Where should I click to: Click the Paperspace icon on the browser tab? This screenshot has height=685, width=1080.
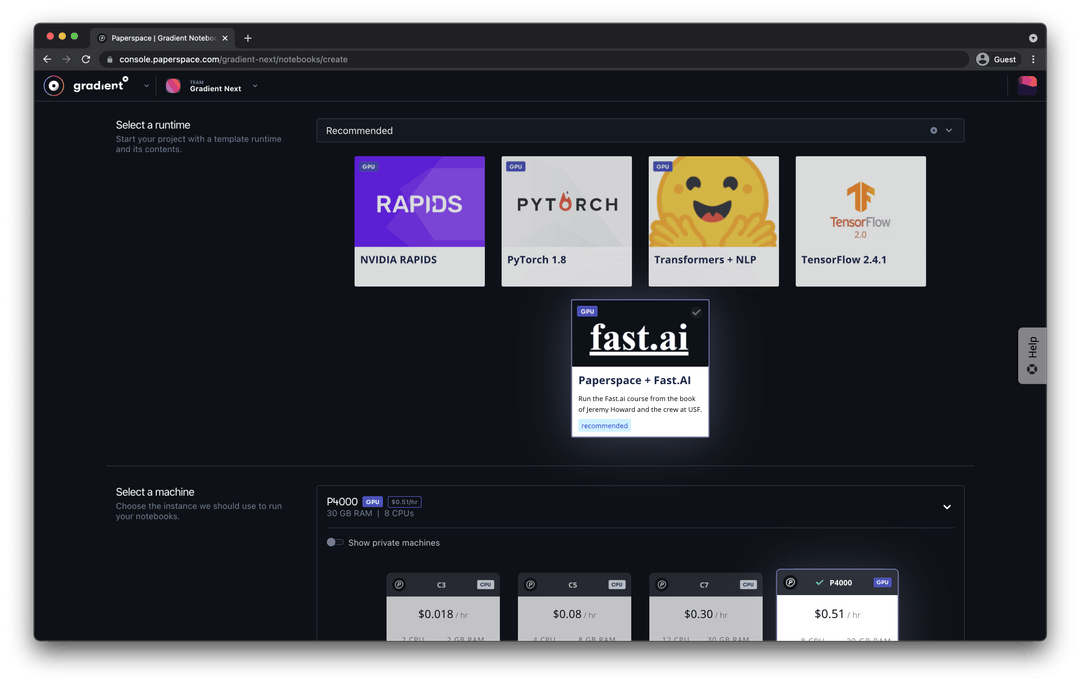pyautogui.click(x=102, y=37)
